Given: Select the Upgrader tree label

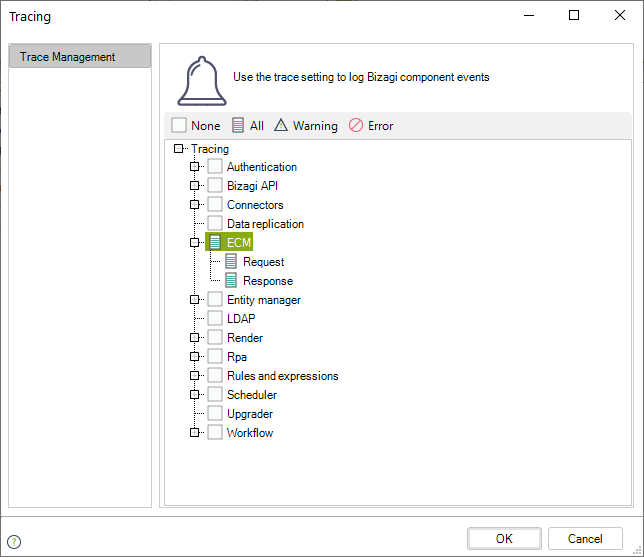Looking at the screenshot, I should [x=250, y=414].
